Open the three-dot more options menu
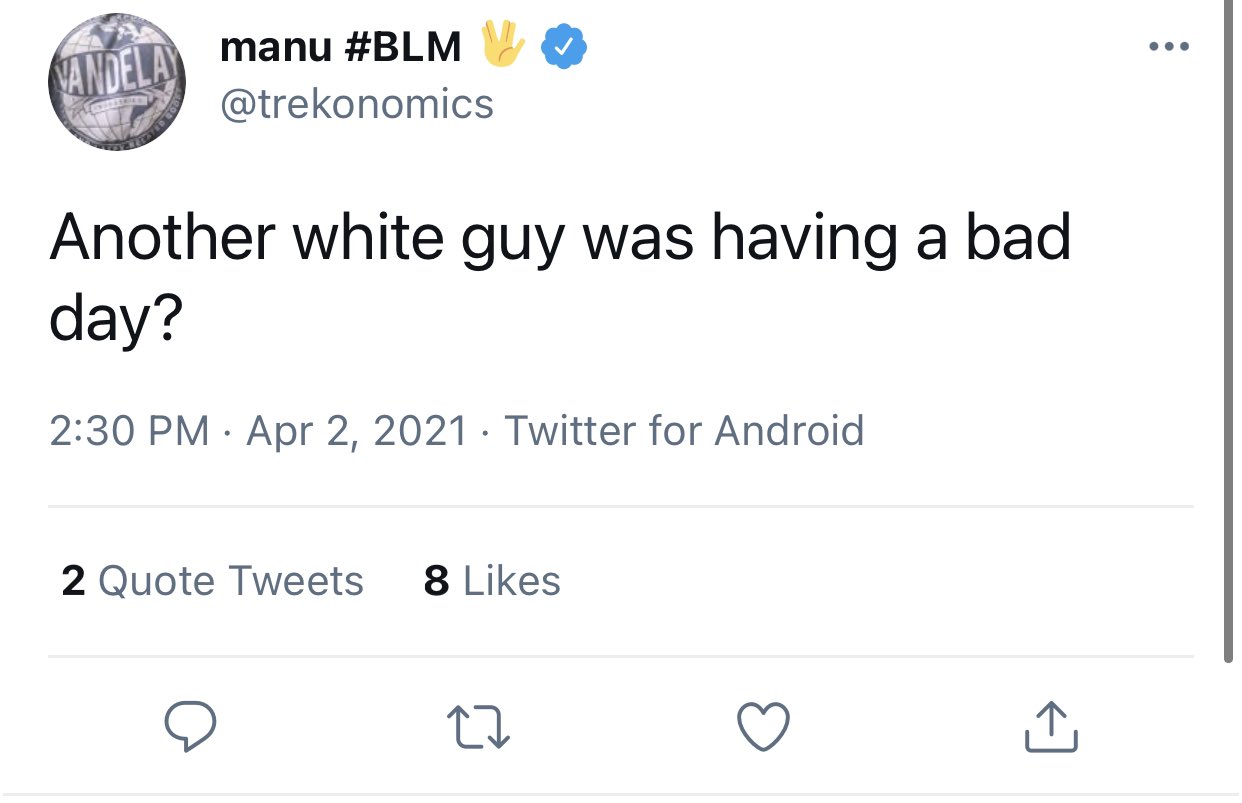This screenshot has width=1242, height=803. (x=1168, y=47)
